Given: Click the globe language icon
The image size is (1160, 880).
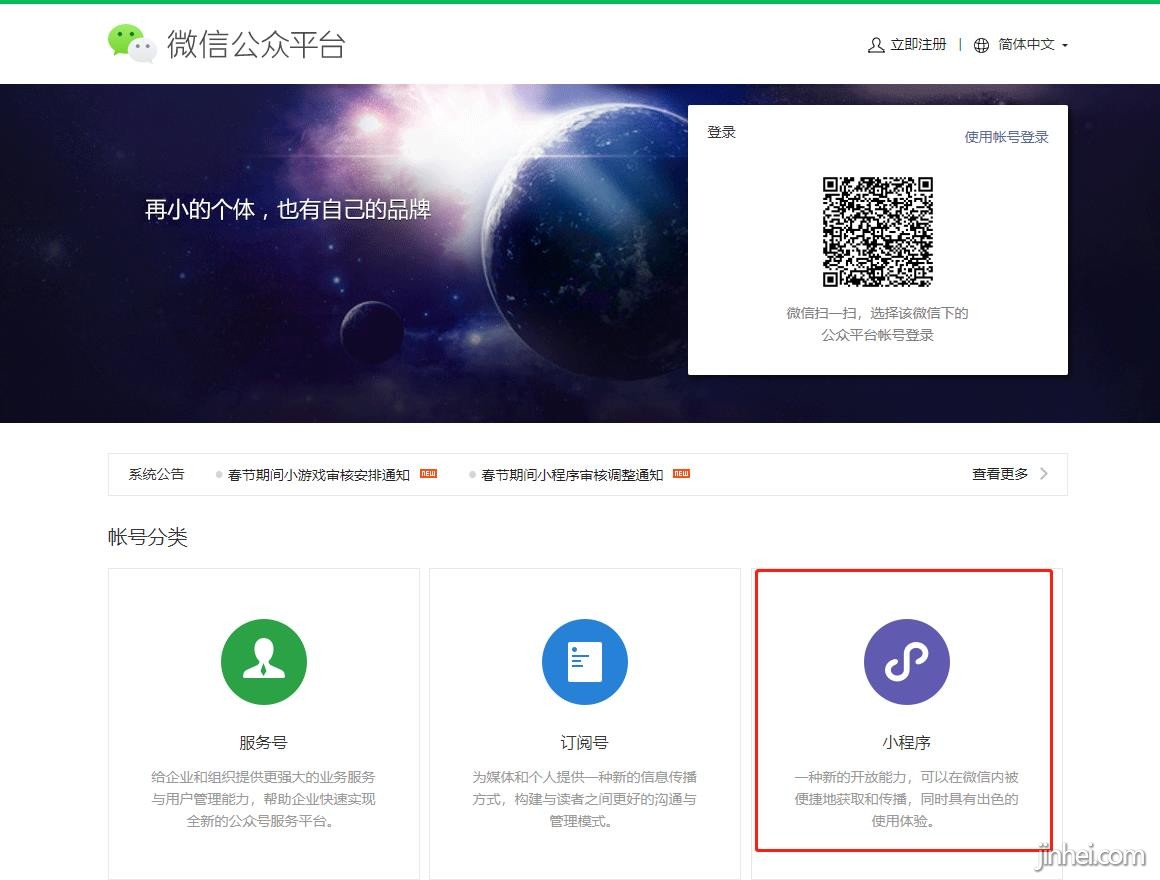Looking at the screenshot, I should (x=981, y=45).
